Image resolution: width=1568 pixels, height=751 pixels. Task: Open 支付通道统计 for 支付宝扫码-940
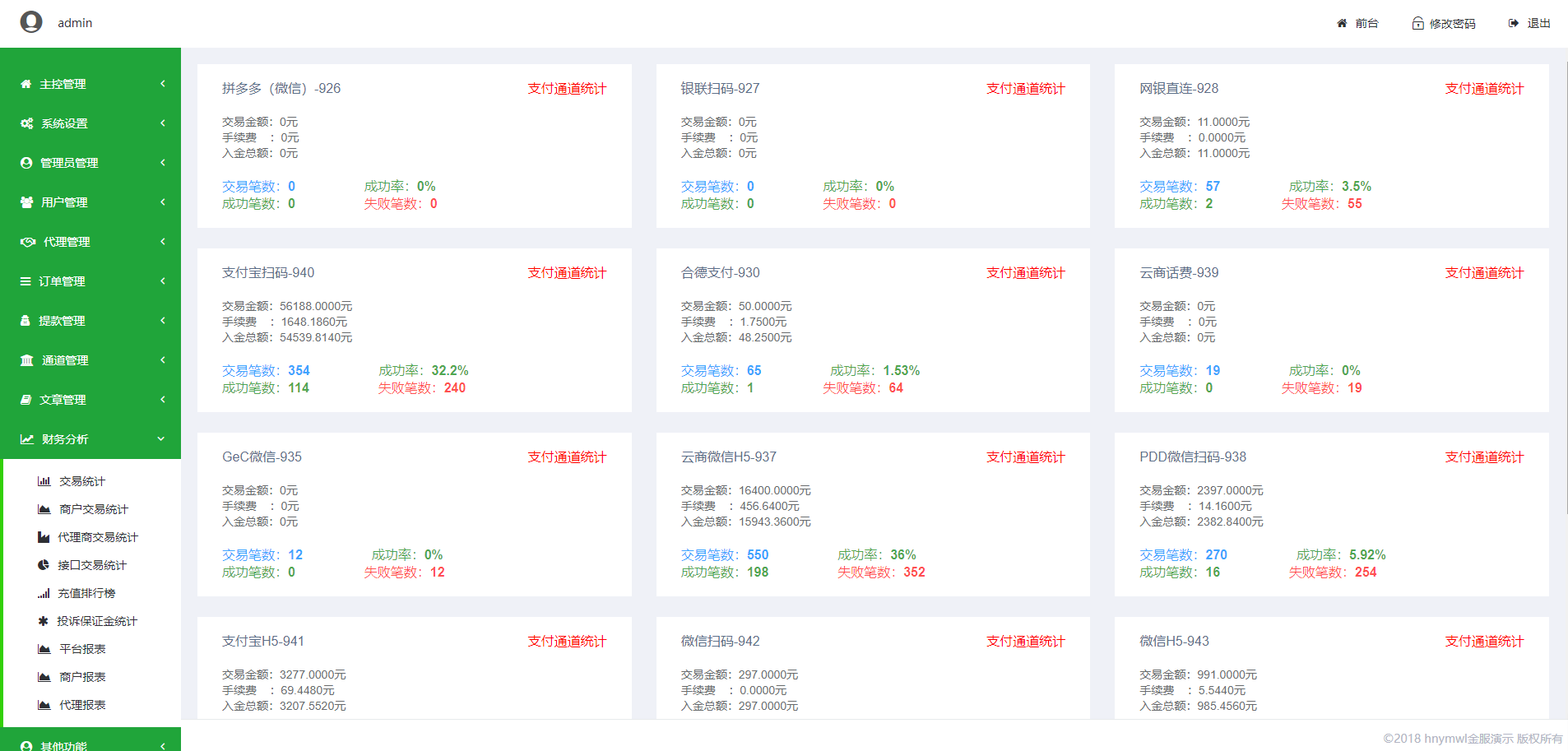[x=566, y=272]
